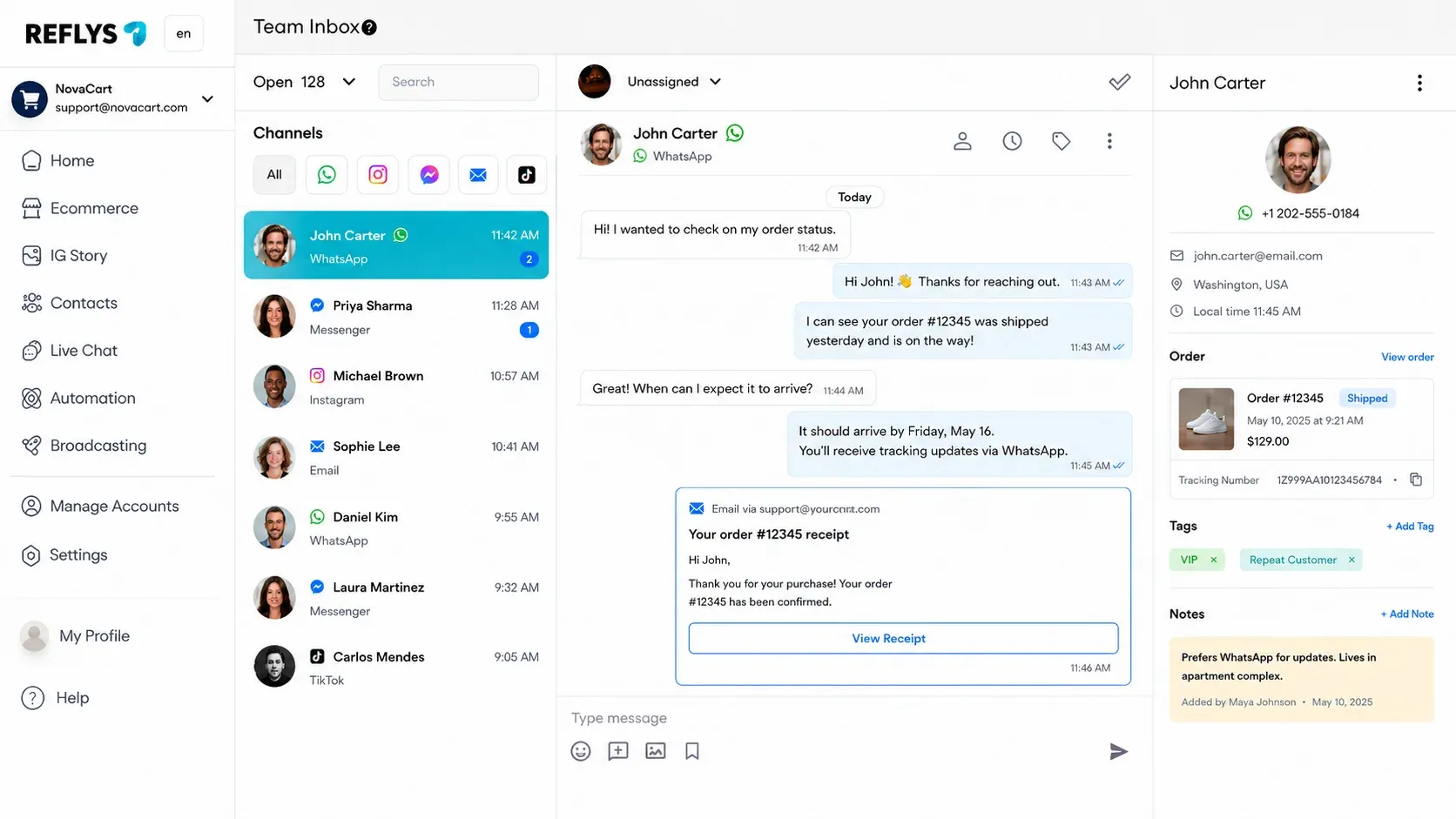Viewport: 1456px width, 819px height.
Task: Select John Carter conversation
Action: (396, 245)
